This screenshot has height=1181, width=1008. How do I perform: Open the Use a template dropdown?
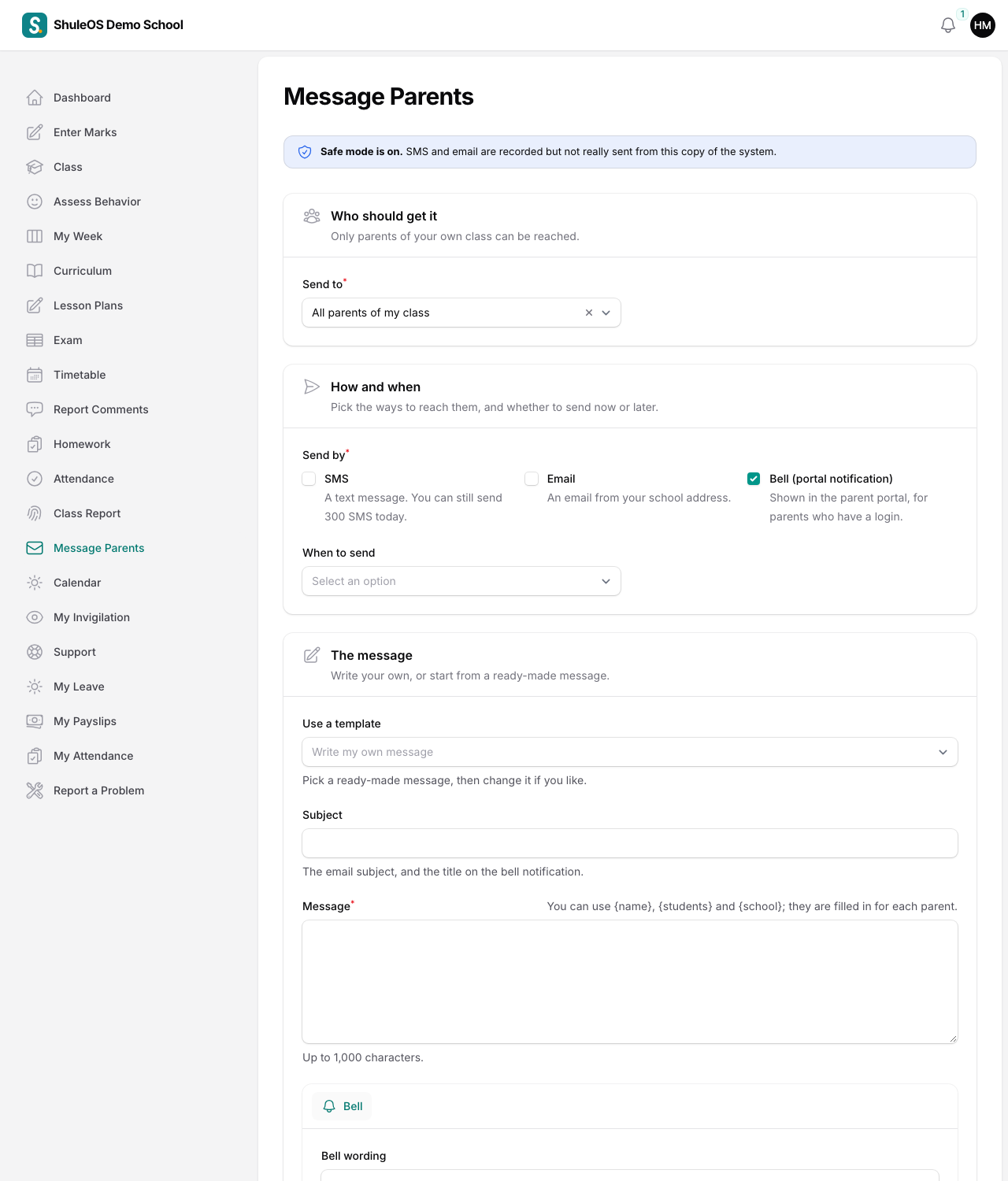(630, 752)
